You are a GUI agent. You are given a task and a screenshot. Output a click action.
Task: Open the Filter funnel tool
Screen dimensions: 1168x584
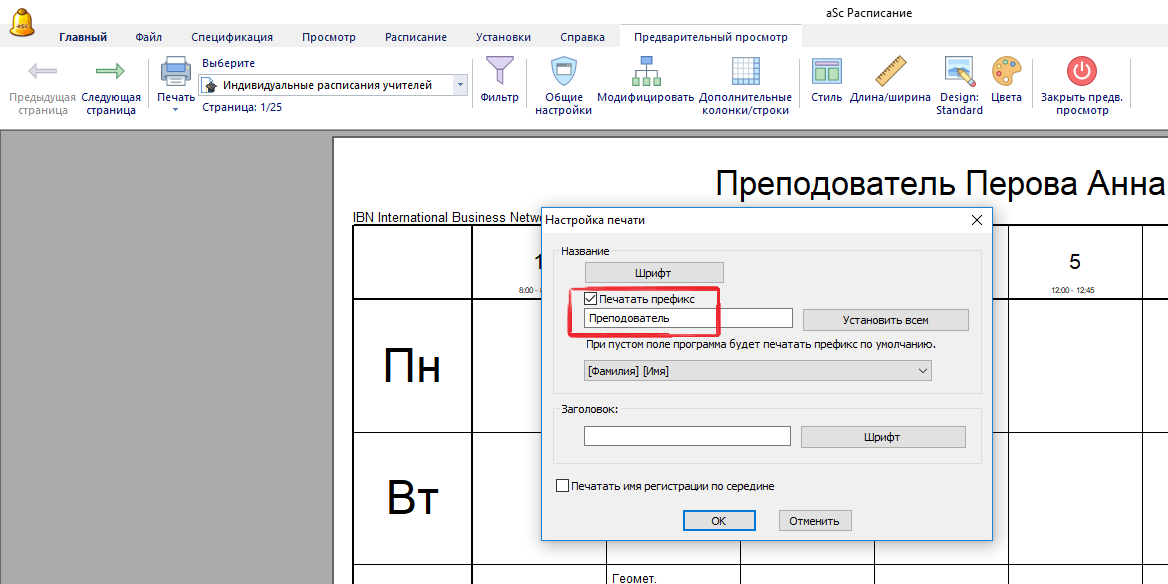coord(499,72)
